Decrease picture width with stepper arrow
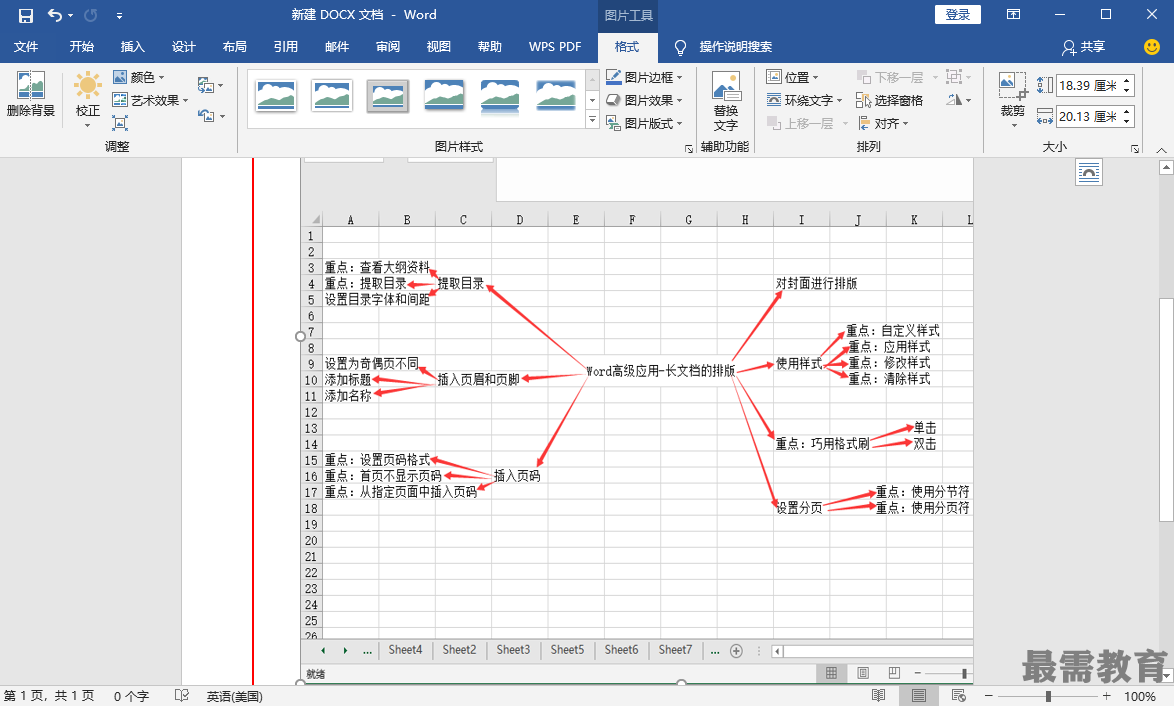The image size is (1174, 706). 1127,121
